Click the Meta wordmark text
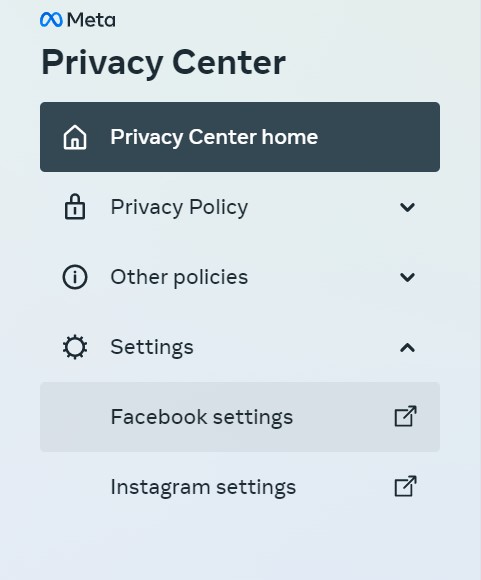Screen dimensions: 481x580 91,20
